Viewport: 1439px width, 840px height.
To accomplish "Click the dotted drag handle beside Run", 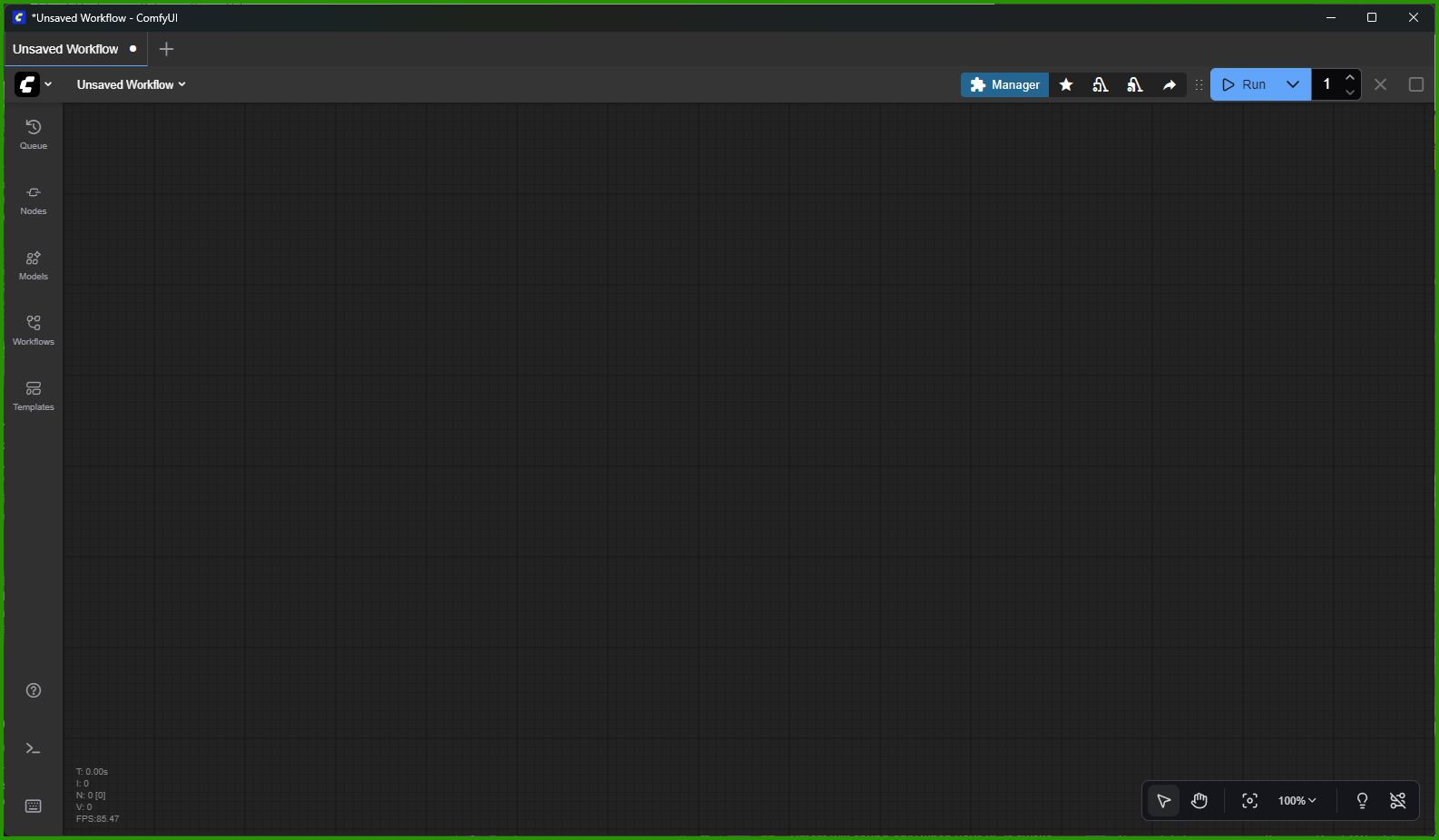I will 1199,84.
